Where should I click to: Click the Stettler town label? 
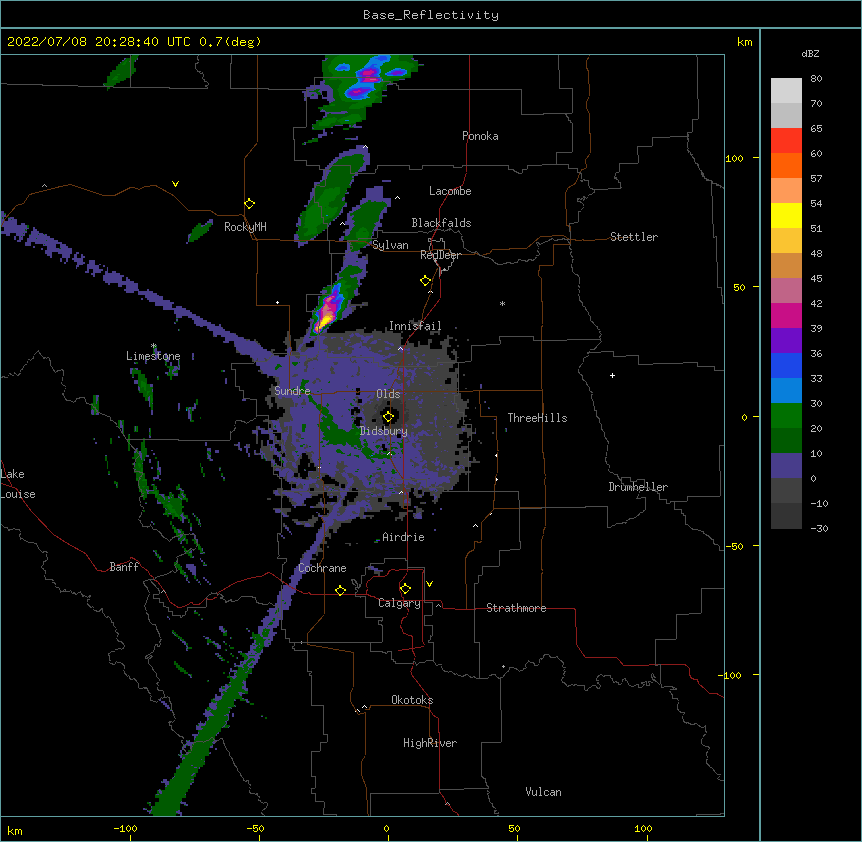[634, 237]
